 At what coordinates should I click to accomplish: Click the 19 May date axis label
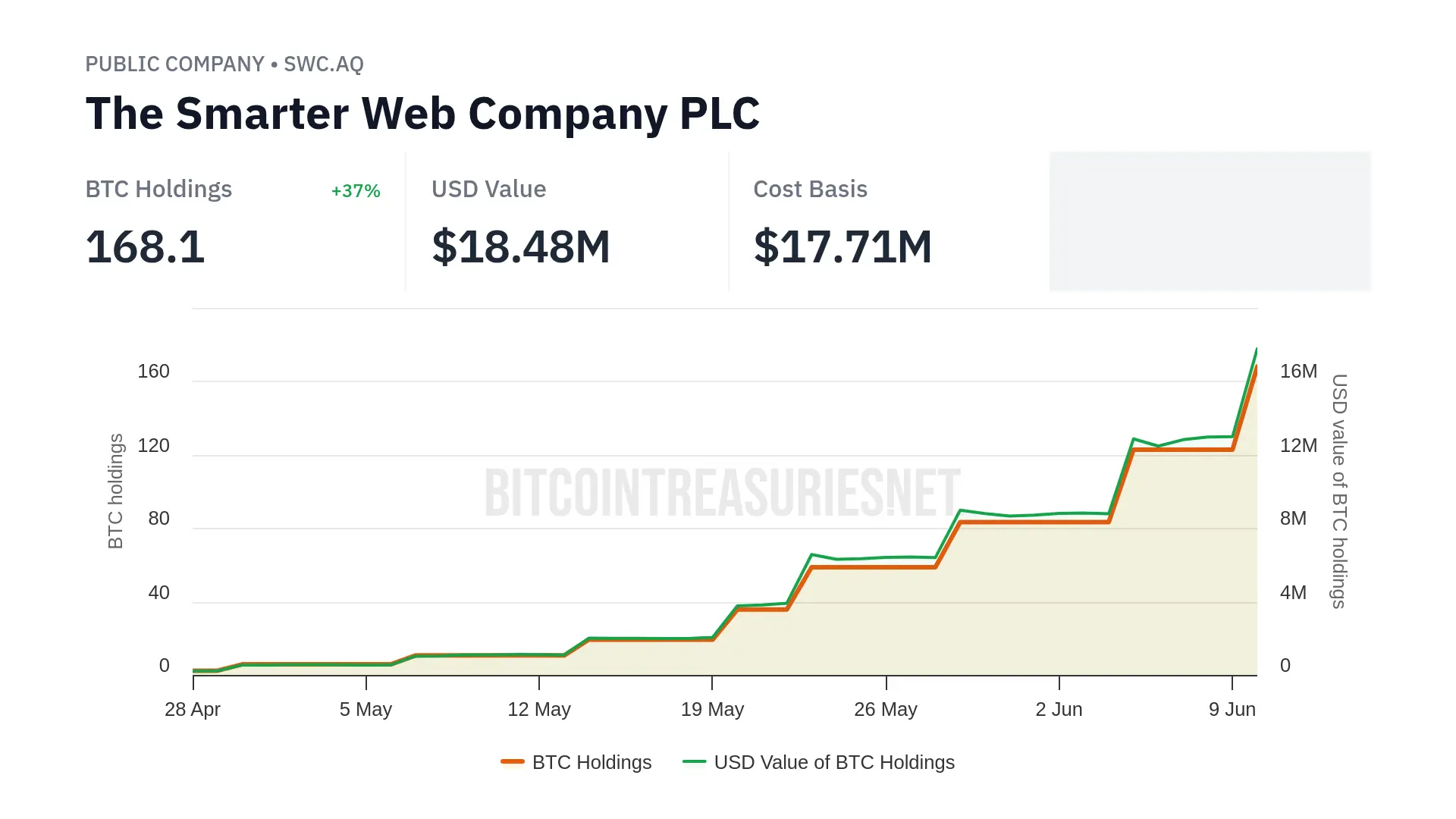click(712, 710)
